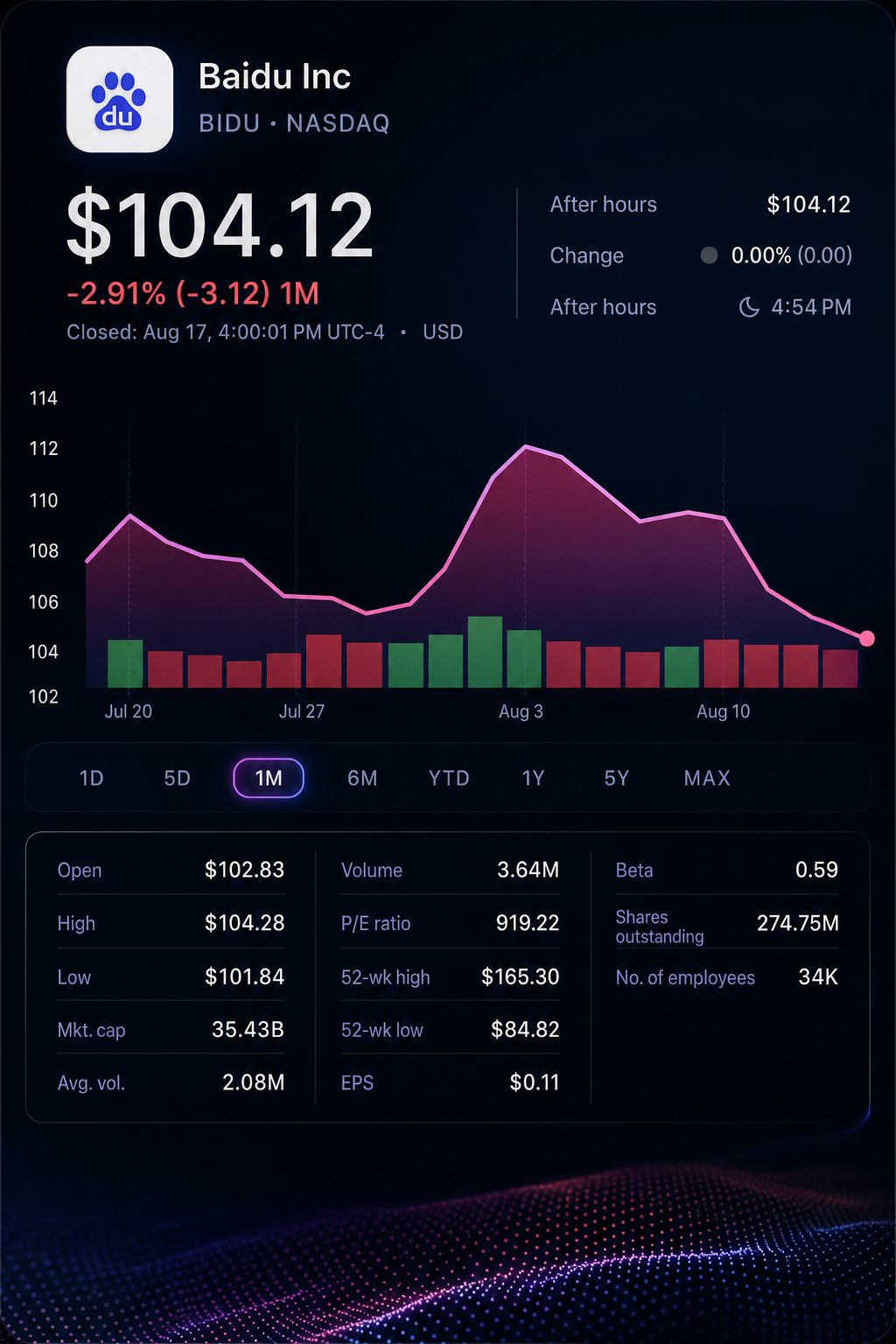The width and height of the screenshot is (896, 1344).
Task: Click the after hours $104.12 value
Action: 808,205
